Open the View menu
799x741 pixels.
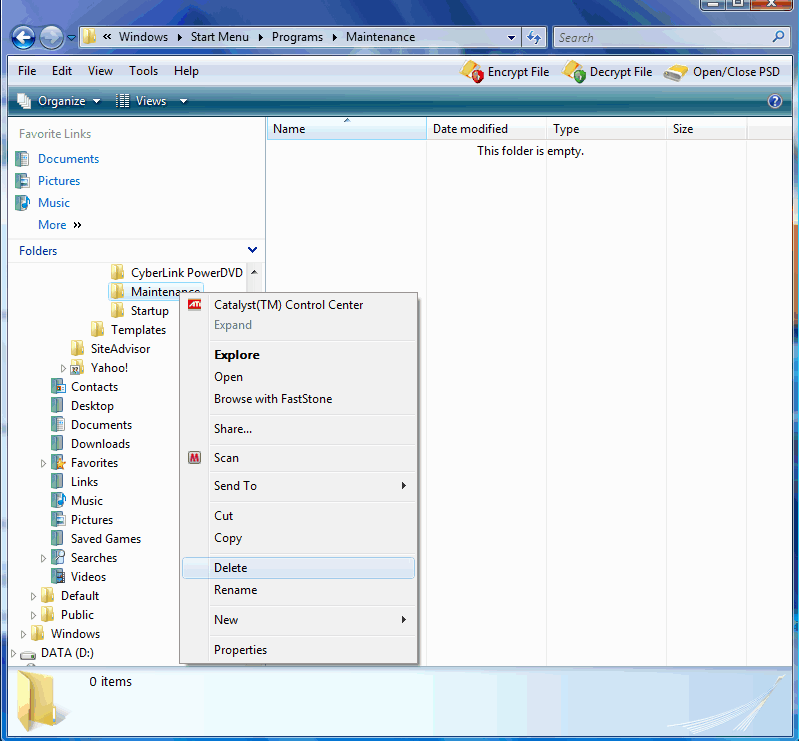tap(100, 71)
